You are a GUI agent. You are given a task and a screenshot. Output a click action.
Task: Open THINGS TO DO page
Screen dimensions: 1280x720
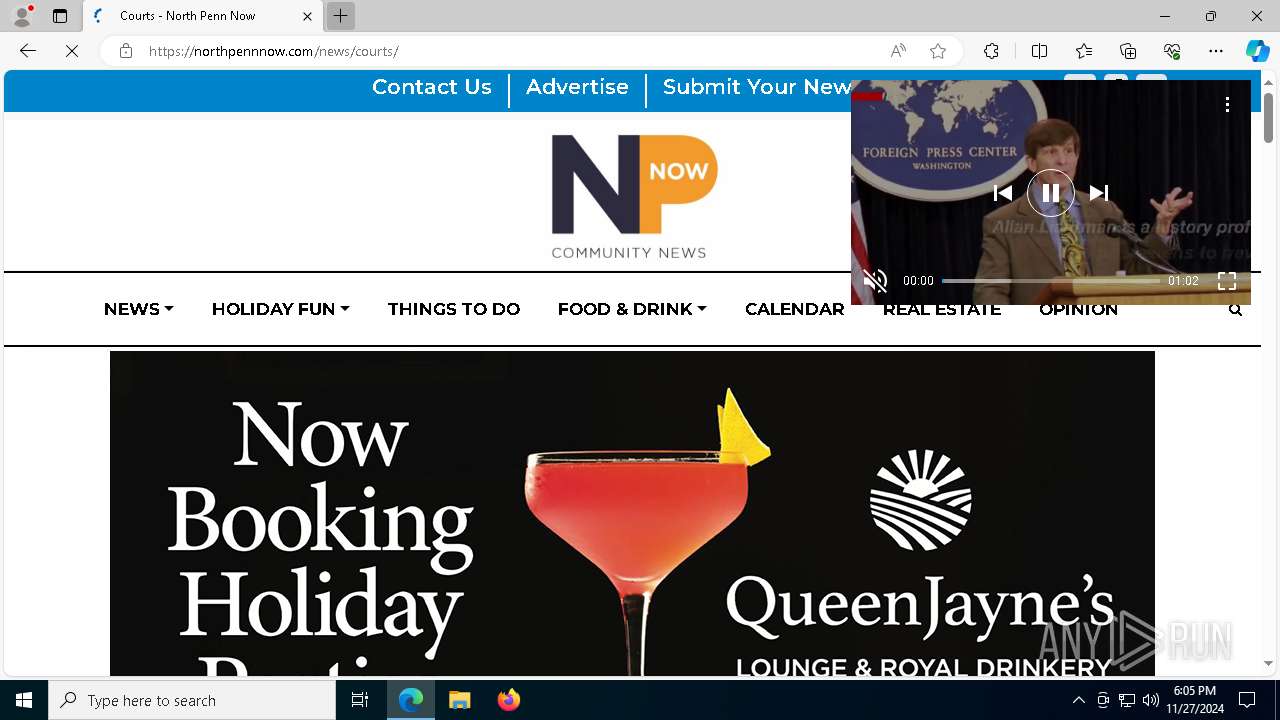454,309
